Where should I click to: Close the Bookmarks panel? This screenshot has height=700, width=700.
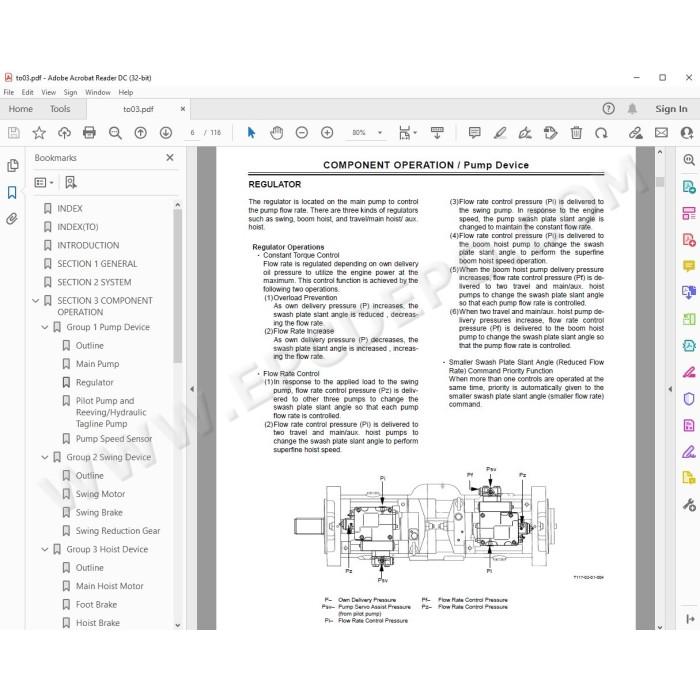(x=170, y=157)
